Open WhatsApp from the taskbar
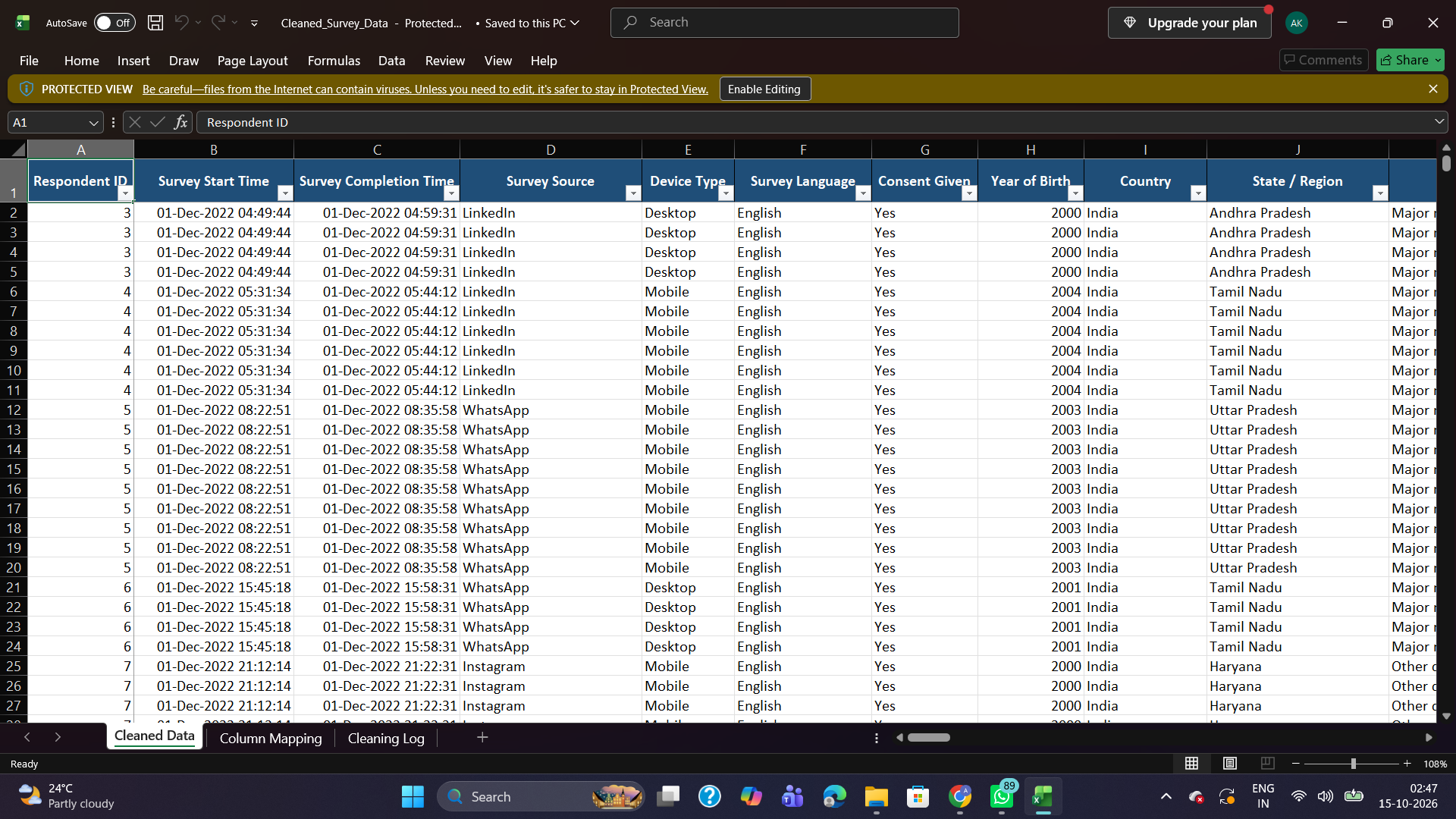Viewport: 1456px width, 819px height. (1002, 796)
